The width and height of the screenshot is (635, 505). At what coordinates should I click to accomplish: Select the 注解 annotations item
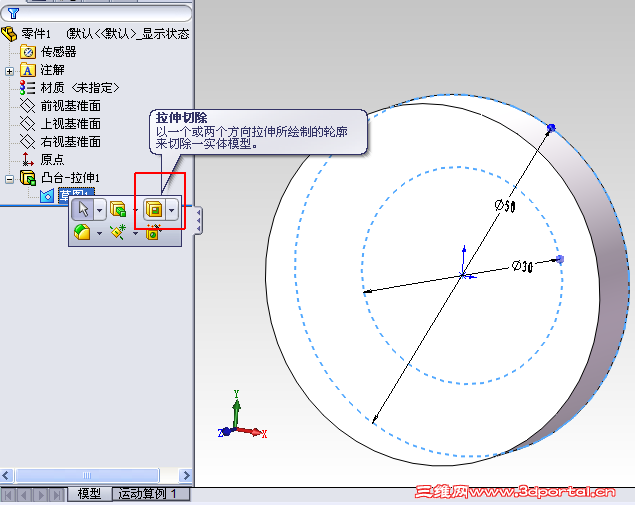point(52,70)
